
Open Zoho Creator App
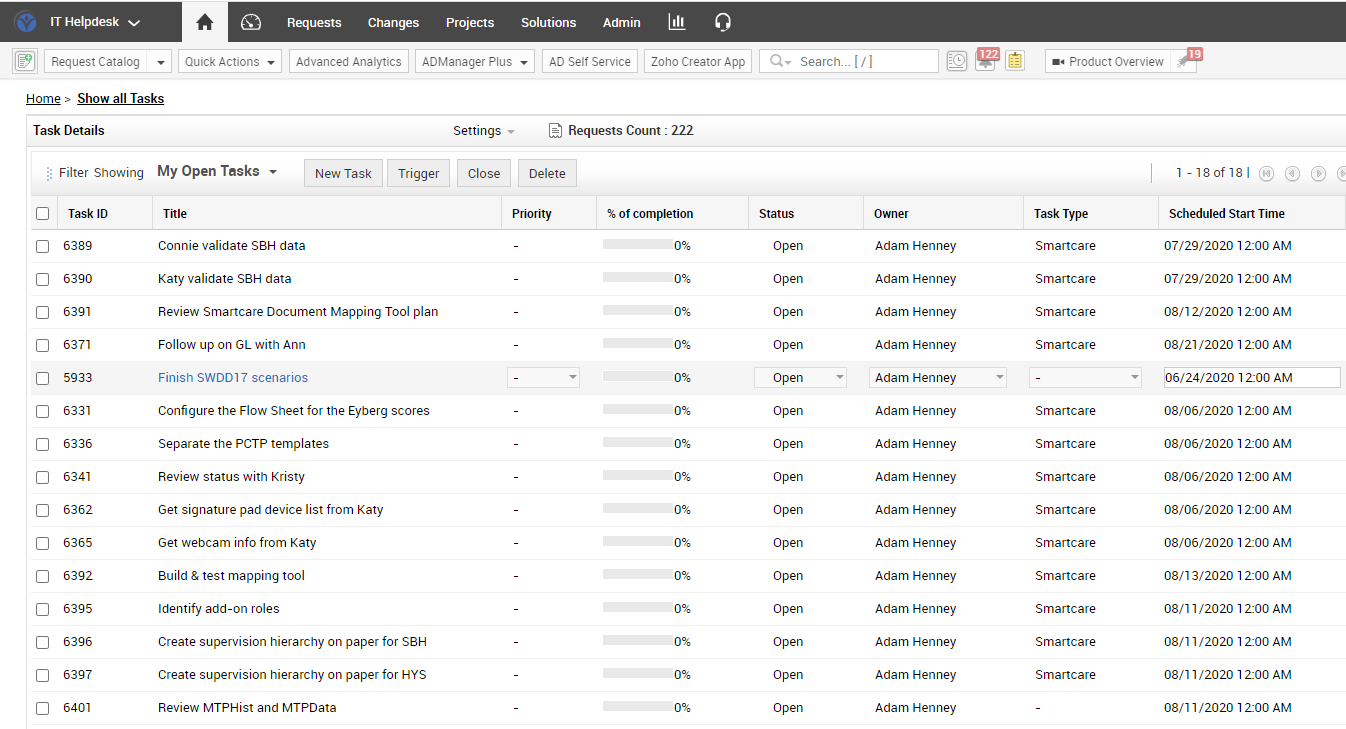698,61
